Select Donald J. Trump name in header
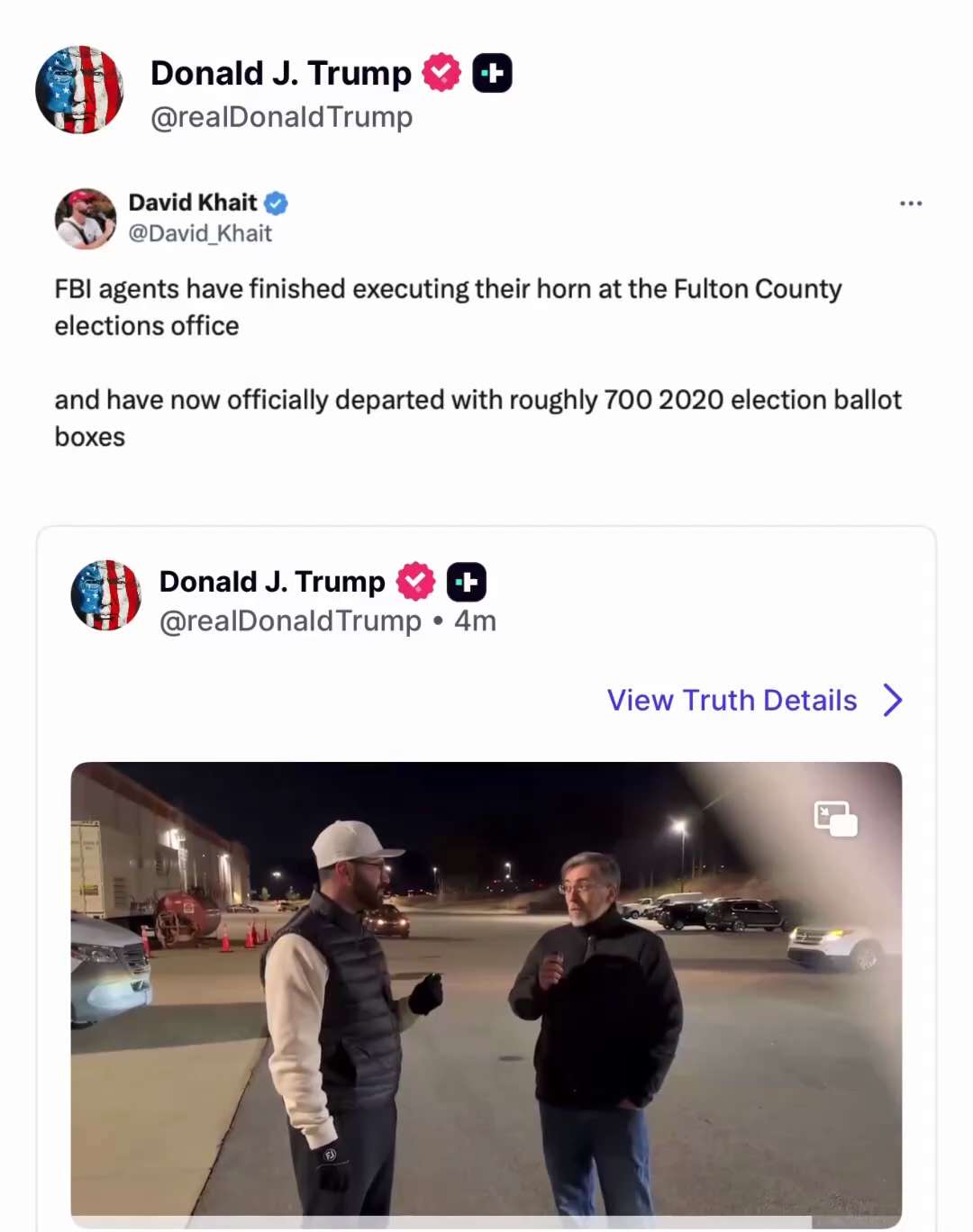The image size is (973, 1232). (281, 73)
